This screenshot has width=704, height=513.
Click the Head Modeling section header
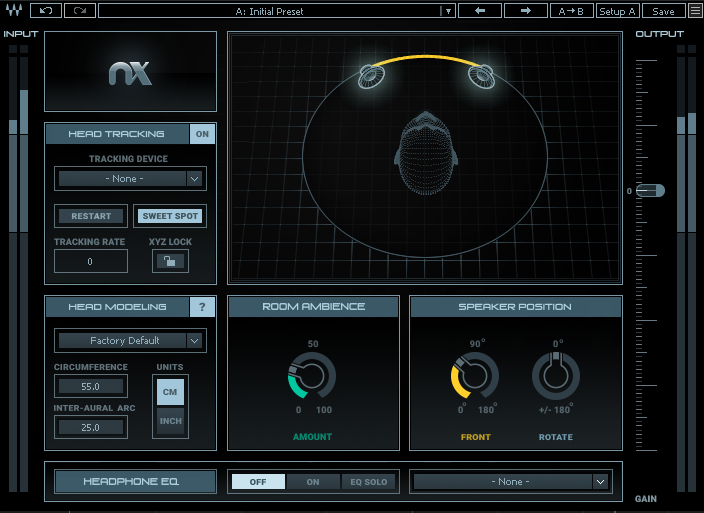[117, 307]
